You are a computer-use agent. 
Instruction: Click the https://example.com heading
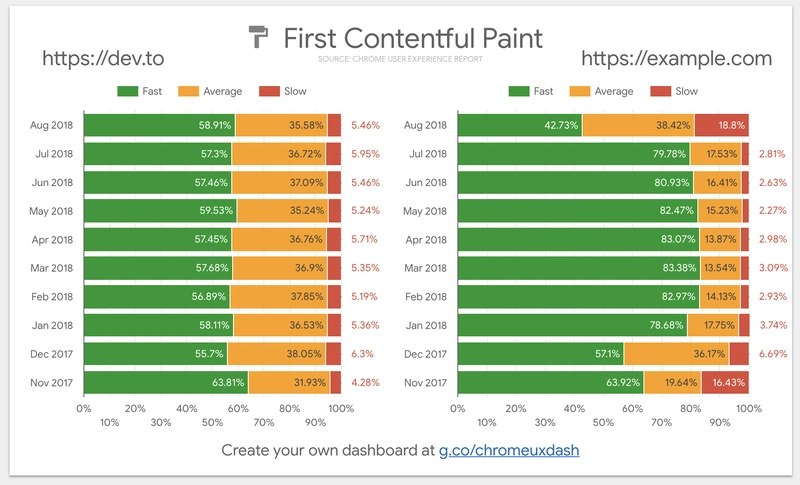[x=677, y=59]
